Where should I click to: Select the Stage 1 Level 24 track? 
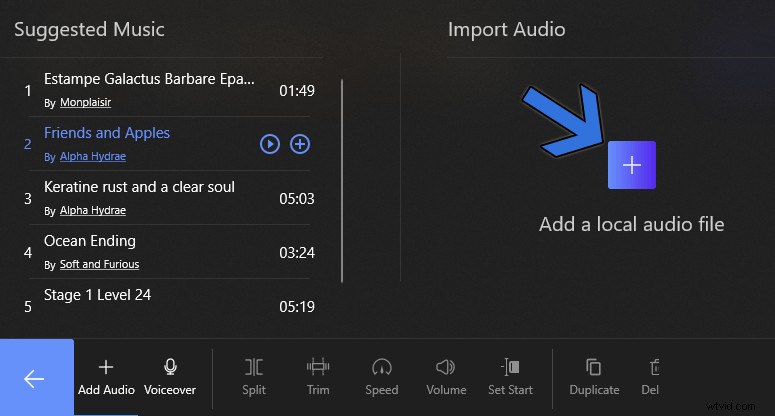[97, 295]
